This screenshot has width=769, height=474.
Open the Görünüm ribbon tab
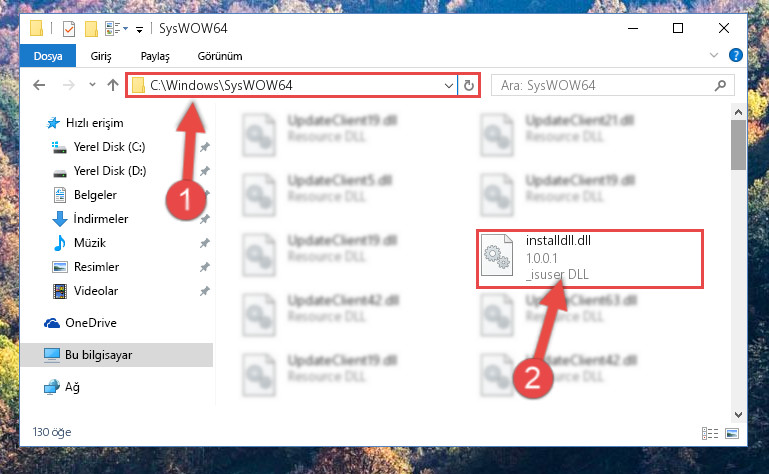[220, 56]
